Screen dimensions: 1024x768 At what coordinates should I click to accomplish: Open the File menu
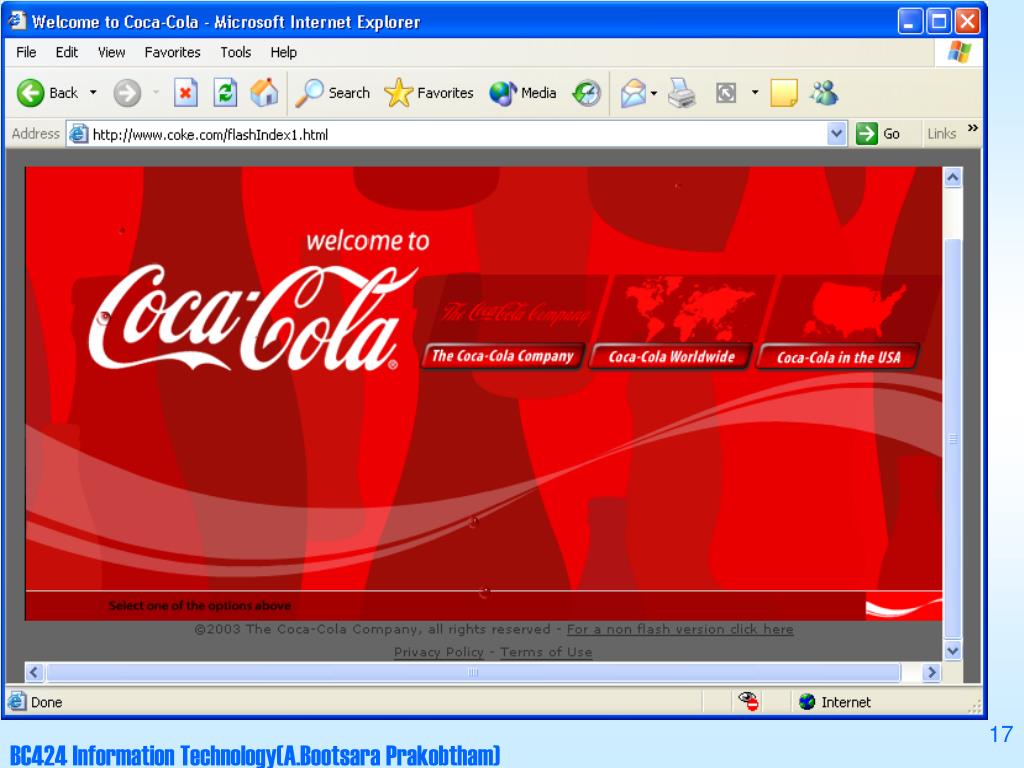(26, 52)
